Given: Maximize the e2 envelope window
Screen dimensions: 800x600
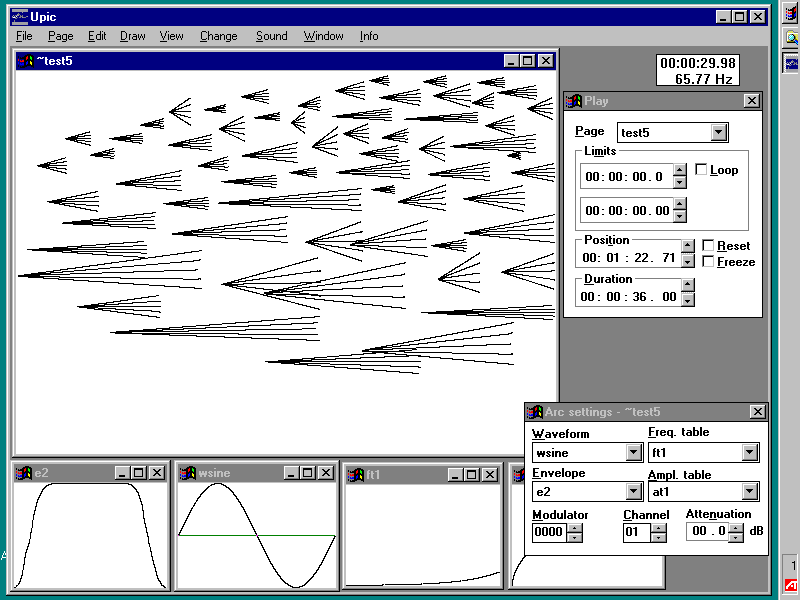Looking at the screenshot, I should click(x=139, y=472).
